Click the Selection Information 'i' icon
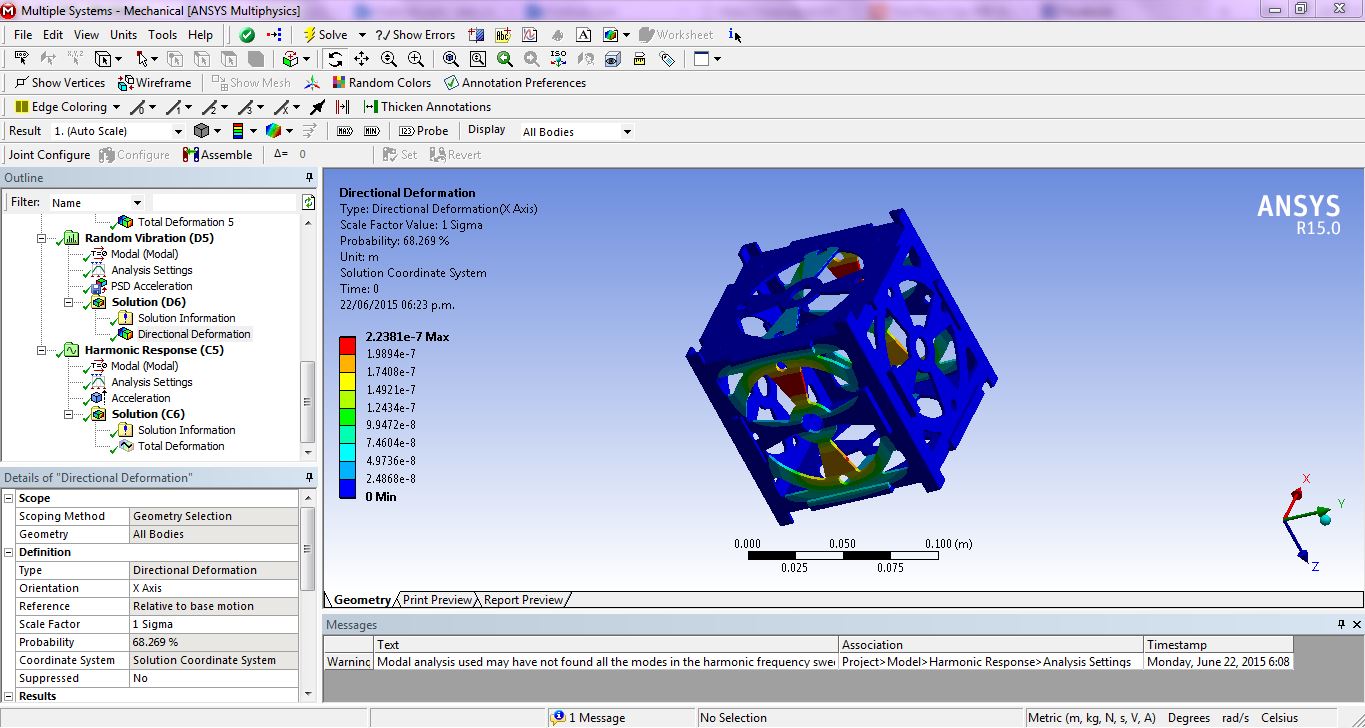Viewport: 1365px width, 728px height. pyautogui.click(x=734, y=35)
